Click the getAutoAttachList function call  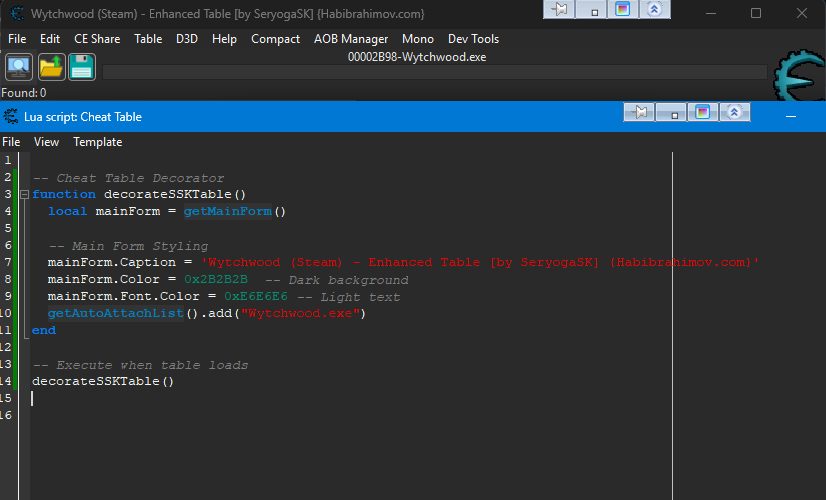point(115,313)
